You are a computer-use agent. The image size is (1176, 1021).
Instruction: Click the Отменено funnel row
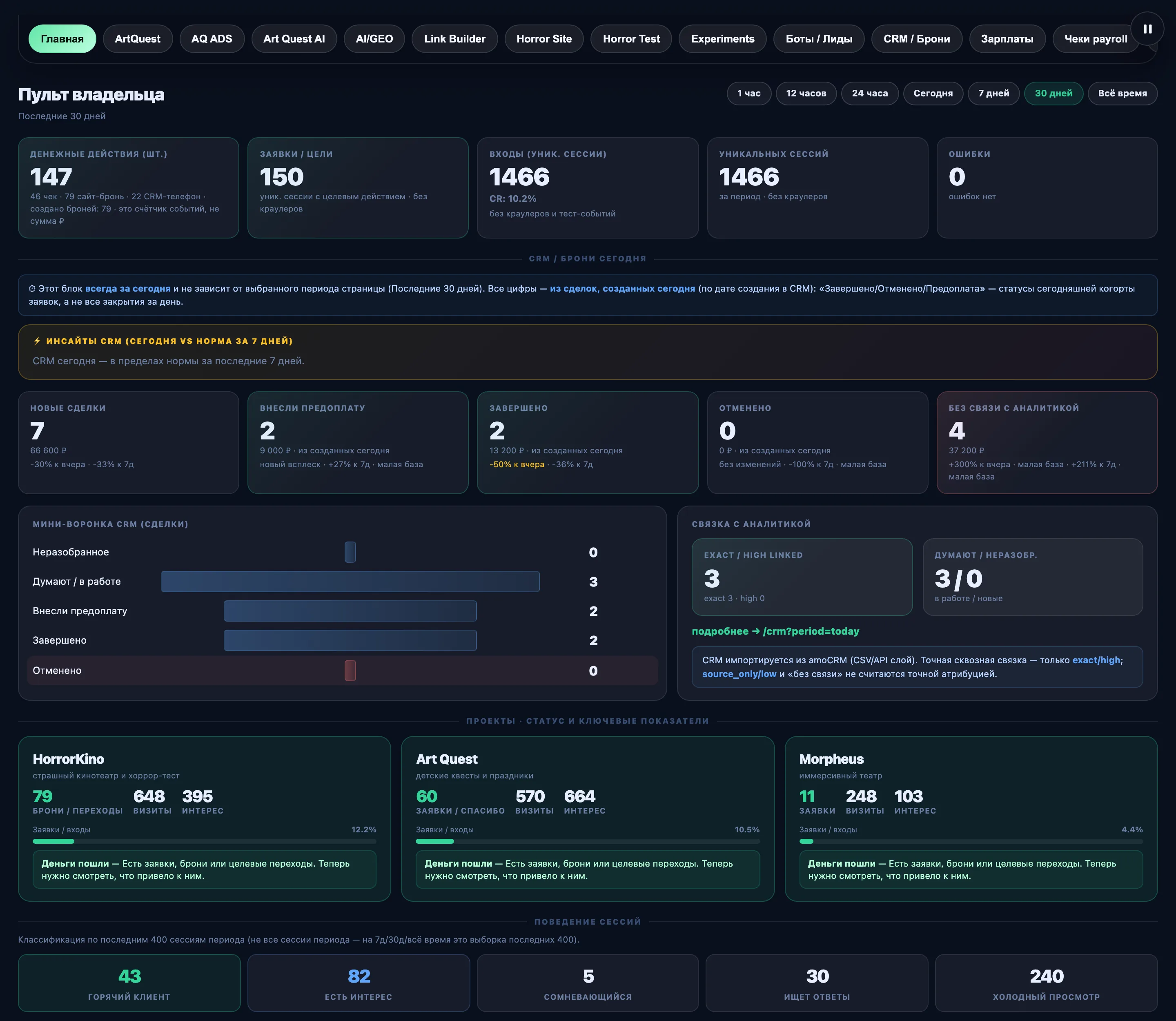point(343,671)
